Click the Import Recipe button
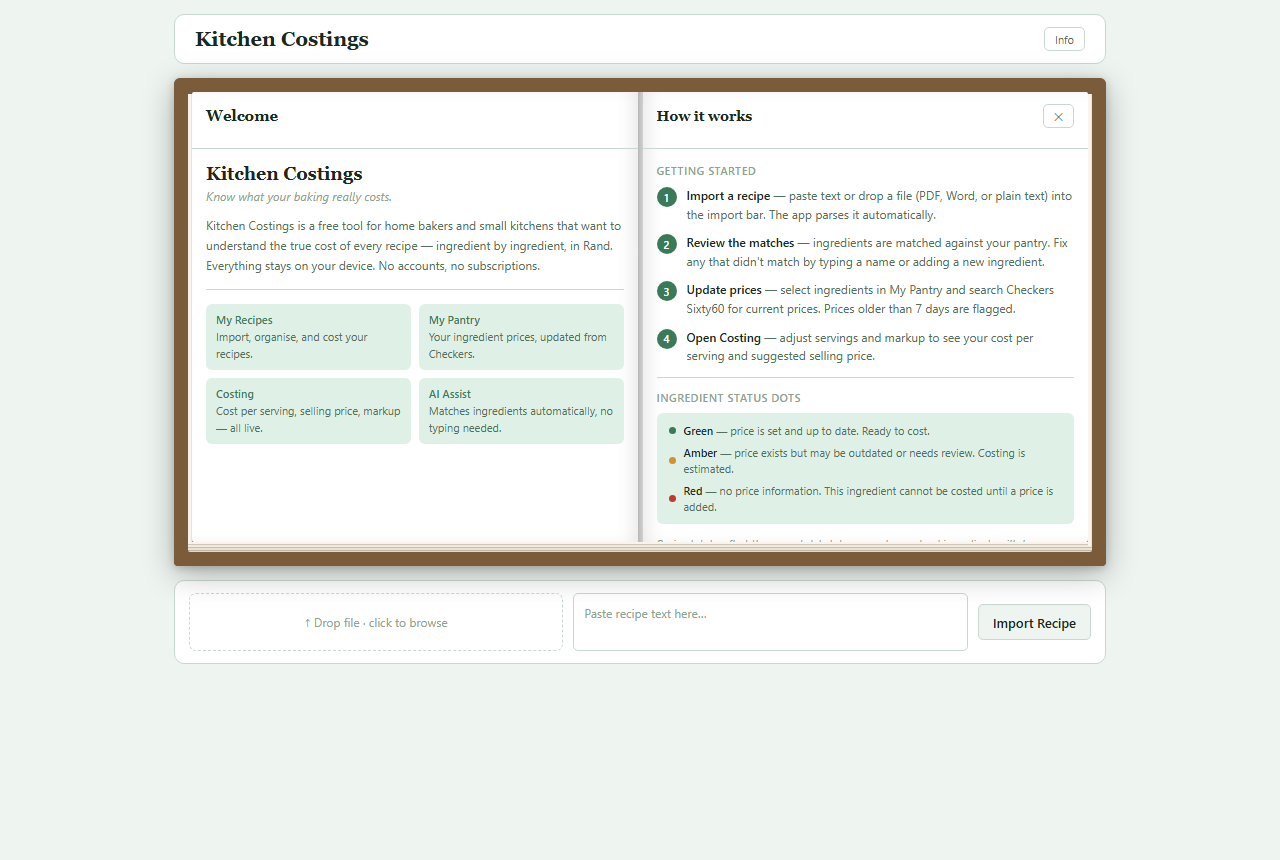This screenshot has height=860, width=1280. [1034, 622]
